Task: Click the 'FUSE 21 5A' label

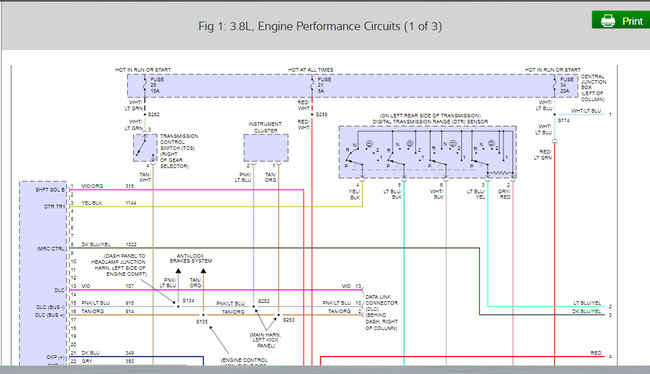Action: 324,85
